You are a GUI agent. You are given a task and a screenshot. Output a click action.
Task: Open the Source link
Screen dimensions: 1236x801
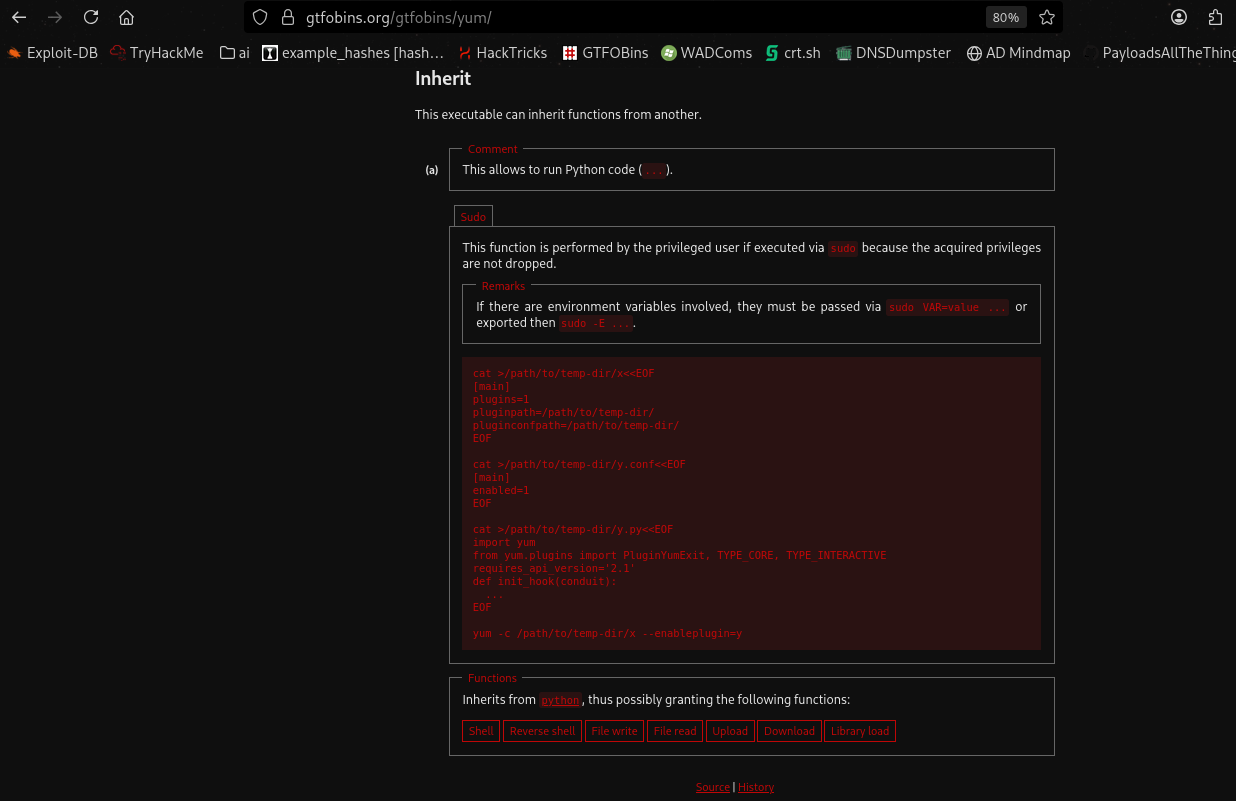coord(713,788)
